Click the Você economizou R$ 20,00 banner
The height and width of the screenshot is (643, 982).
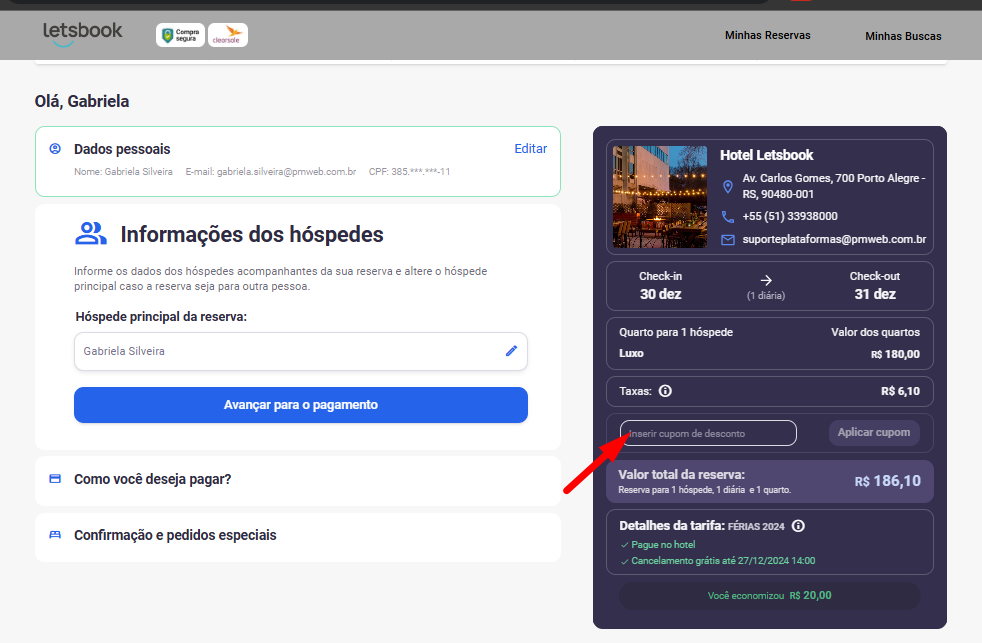[x=770, y=595]
